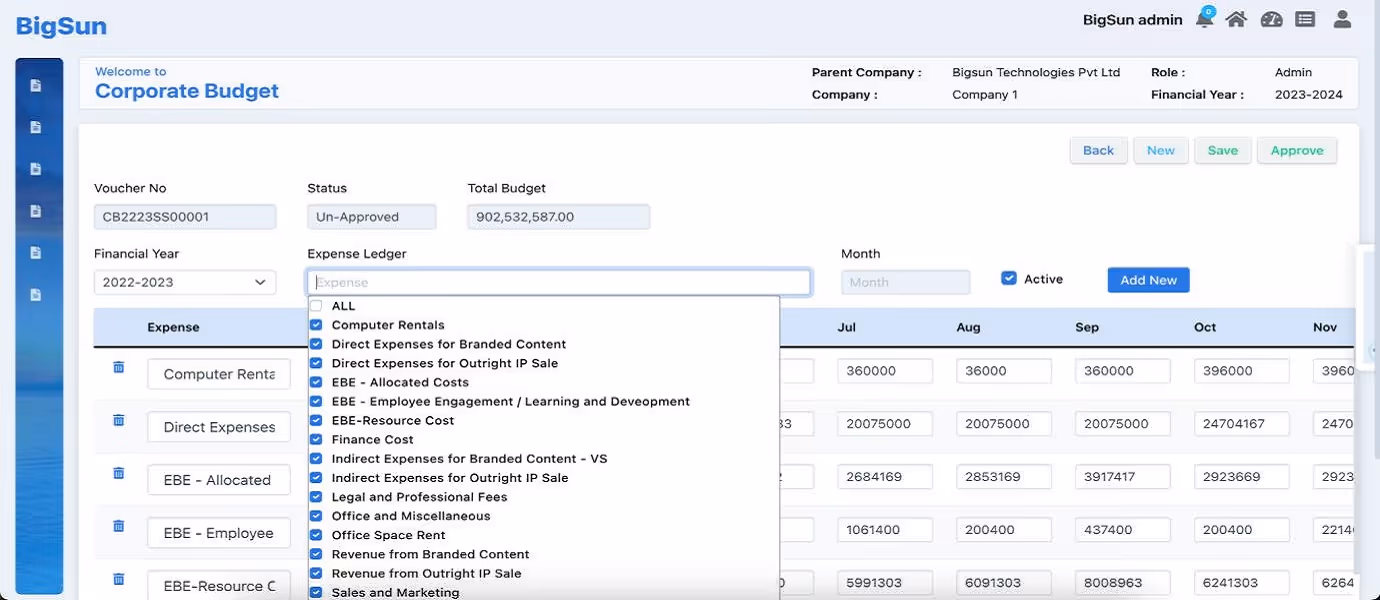The height and width of the screenshot is (600, 1380).
Task: Edit Aug value 6091303
Action: 1004,583
